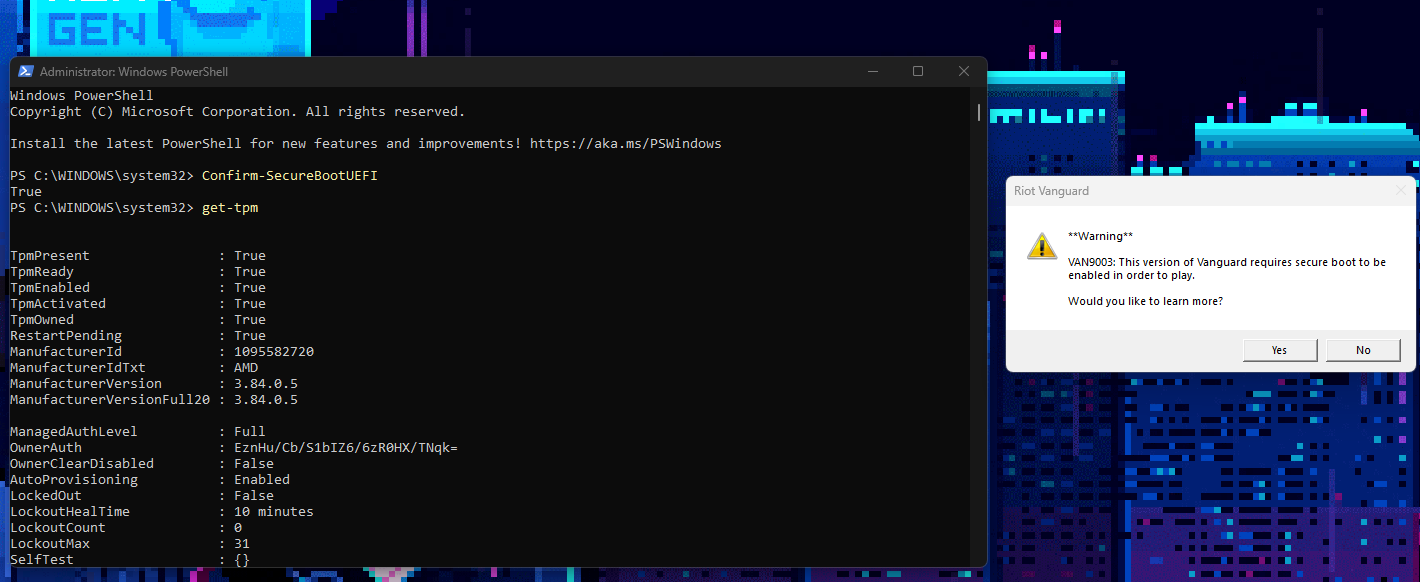
Task: Click the ManagedAuthLevel Full row
Action: coord(138,432)
